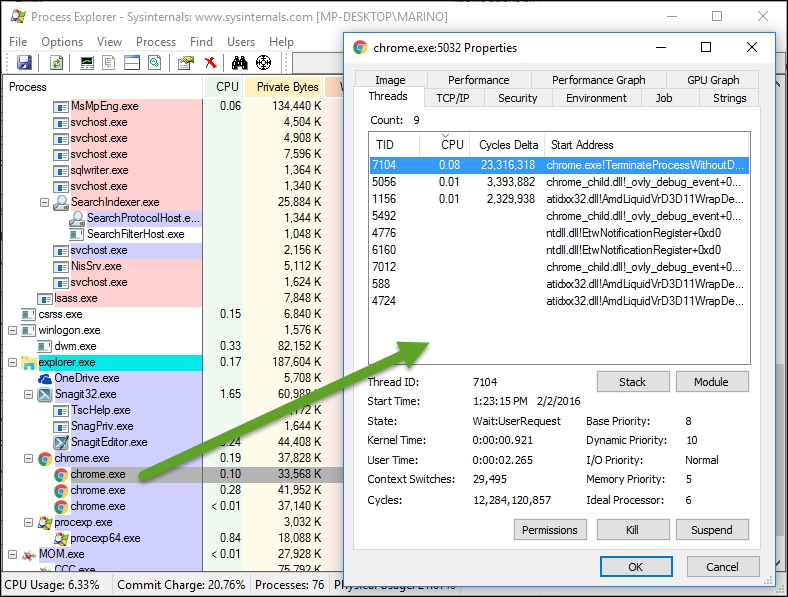Open the Help menu
The image size is (788, 597).
click(281, 42)
